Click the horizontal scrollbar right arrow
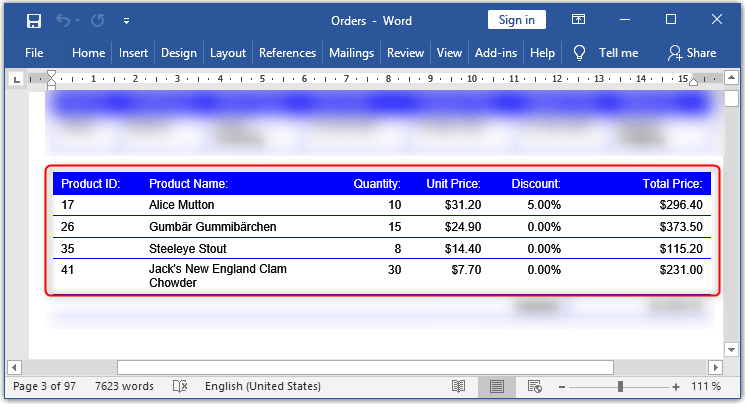The width and height of the screenshot is (747, 408). 715,367
